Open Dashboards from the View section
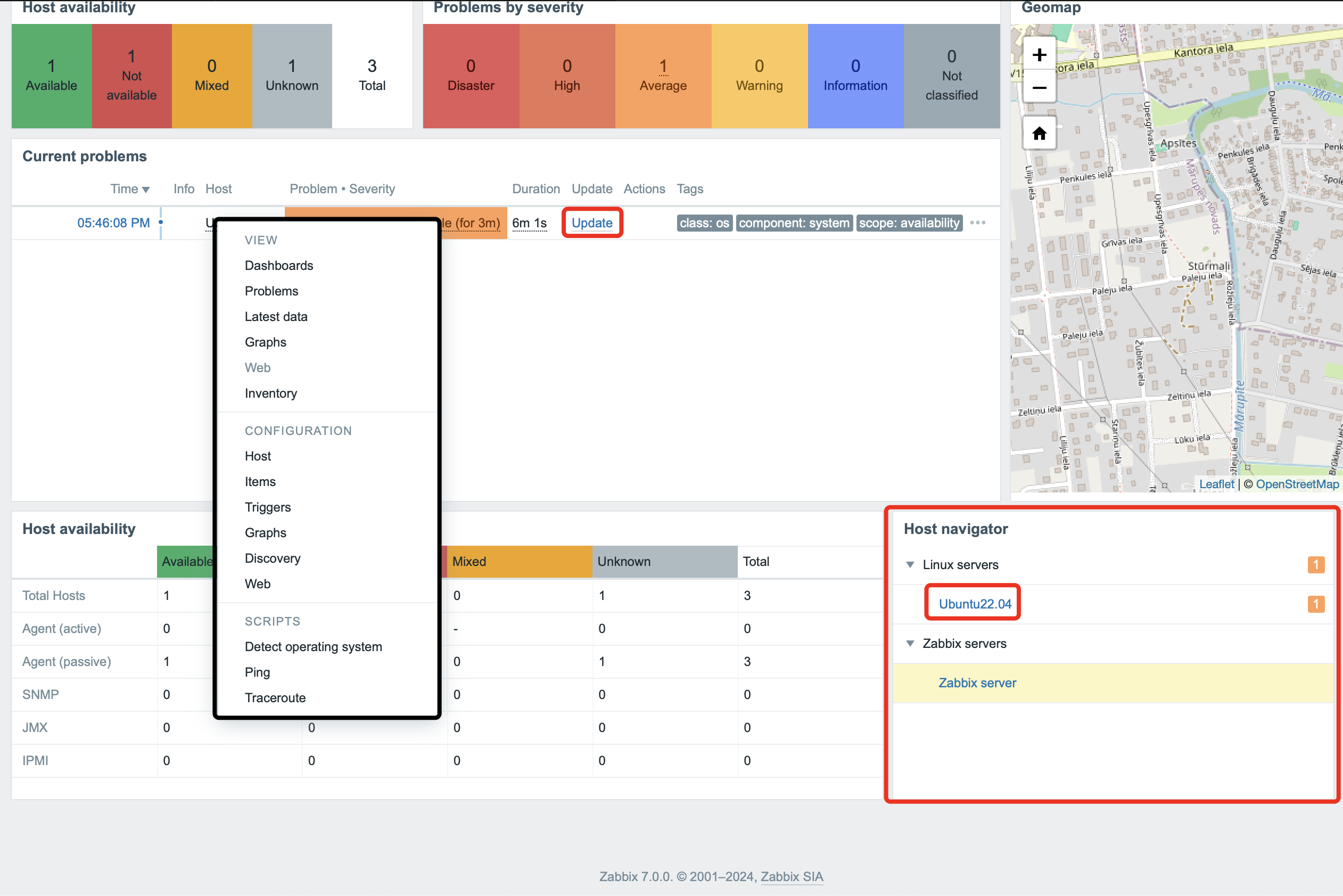Viewport: 1343px width, 896px height. 279,266
